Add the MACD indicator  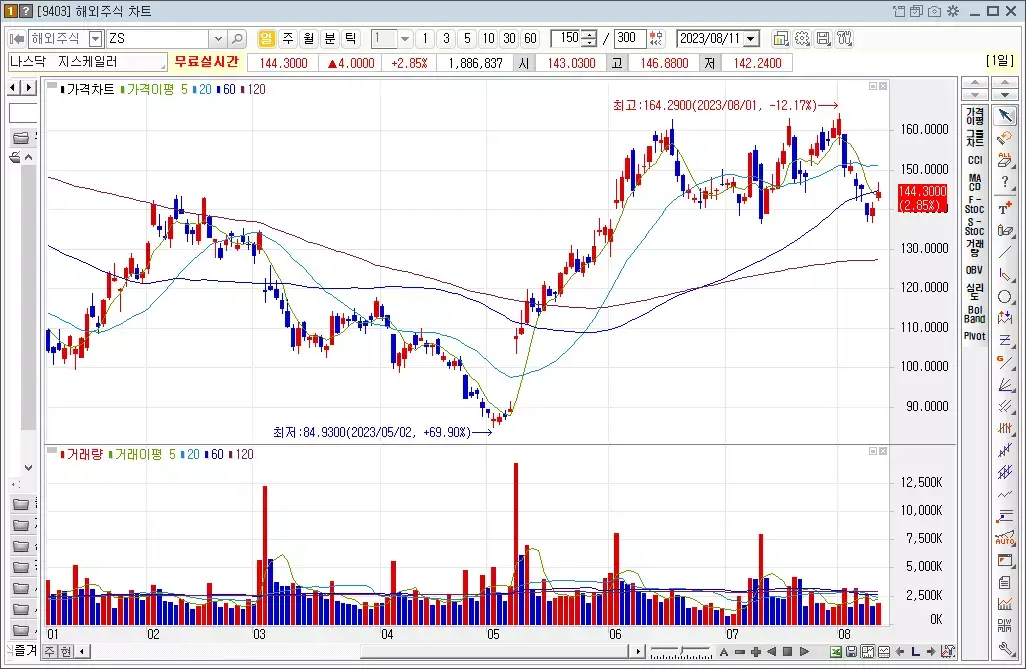pos(974,182)
